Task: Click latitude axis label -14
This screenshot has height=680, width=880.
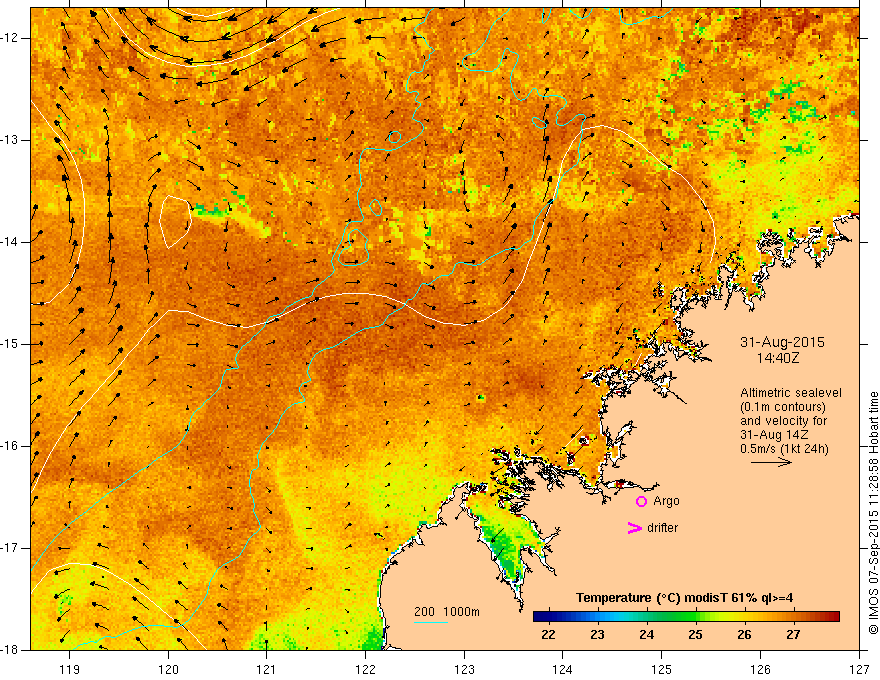Action: pos(11,242)
